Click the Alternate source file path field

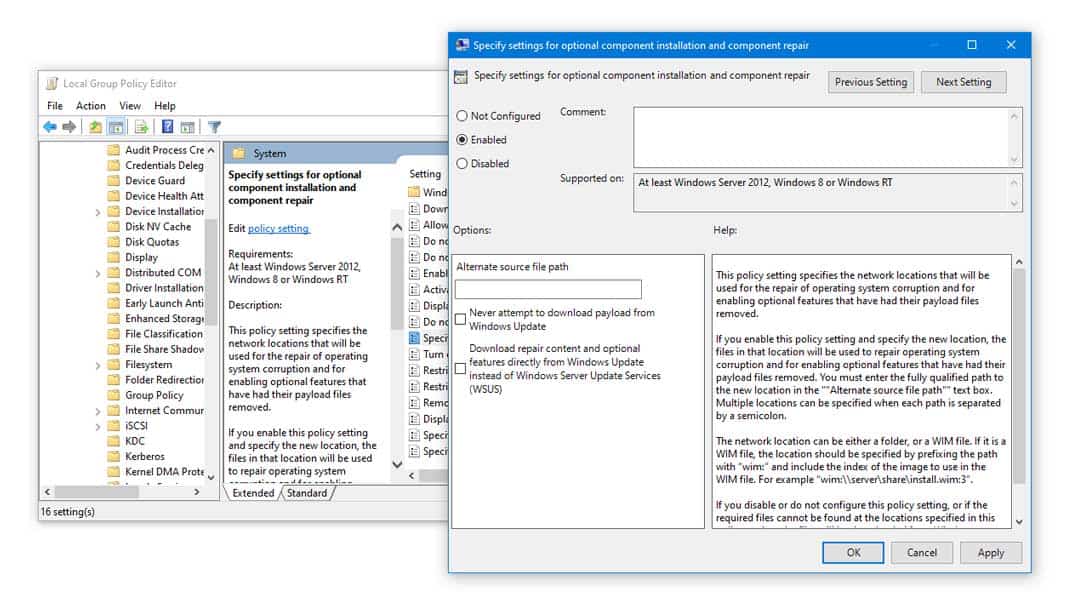pyautogui.click(x=548, y=289)
